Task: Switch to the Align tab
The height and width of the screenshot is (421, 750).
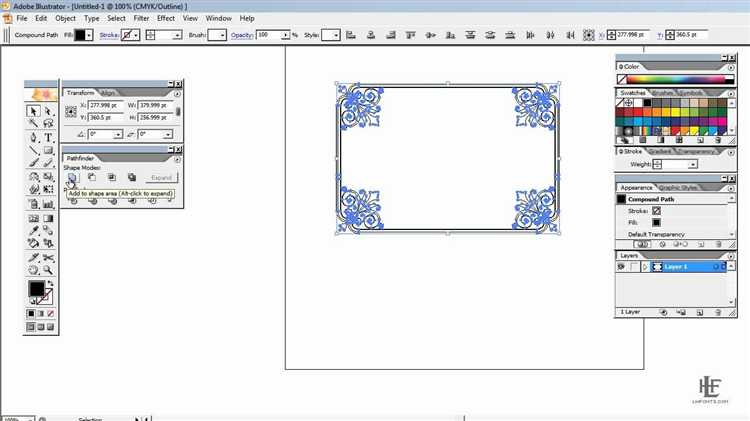Action: pyautogui.click(x=110, y=93)
